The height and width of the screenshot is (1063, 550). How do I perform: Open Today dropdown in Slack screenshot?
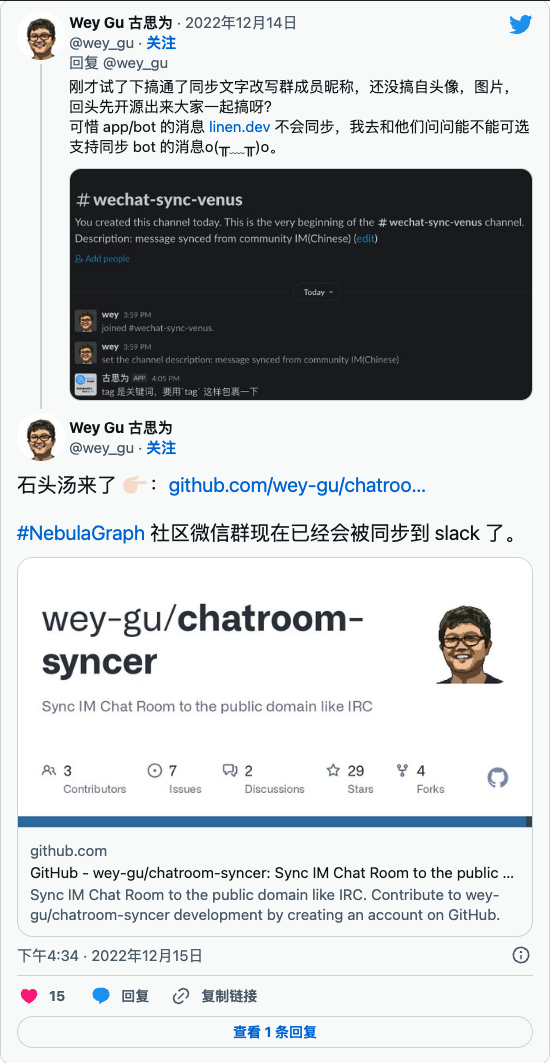tap(317, 292)
